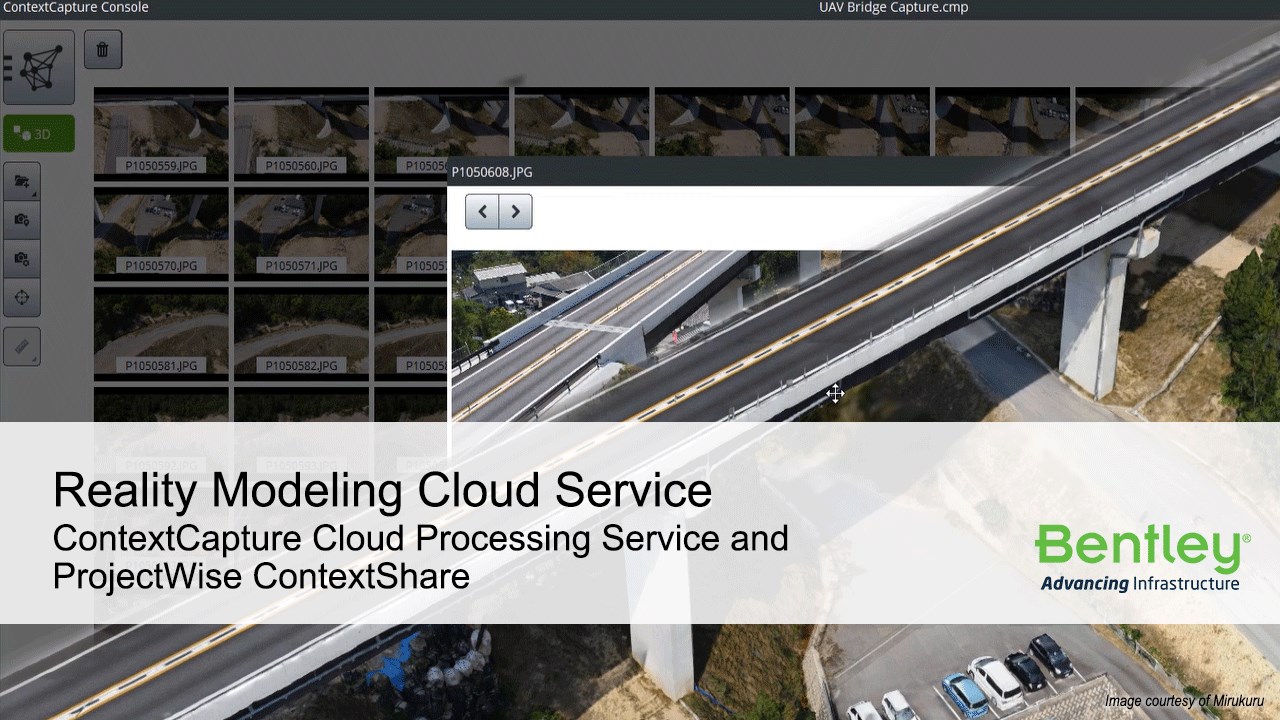Open the mesh network main menu button
Viewport: 1280px width, 720px height.
[x=39, y=67]
